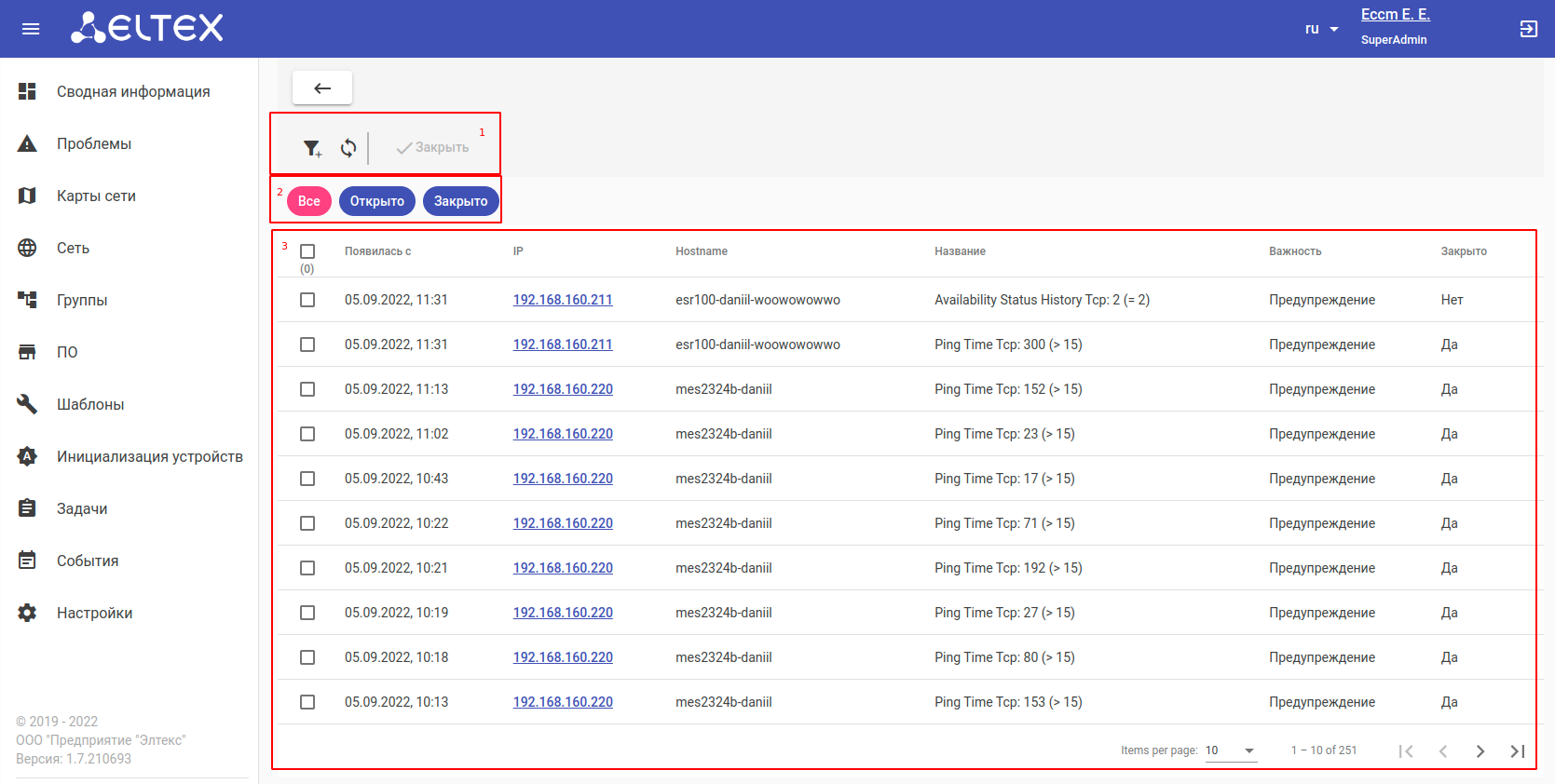The image size is (1555, 784).
Task: Click the Версия: 1.7.210693 text
Action: coord(74,759)
